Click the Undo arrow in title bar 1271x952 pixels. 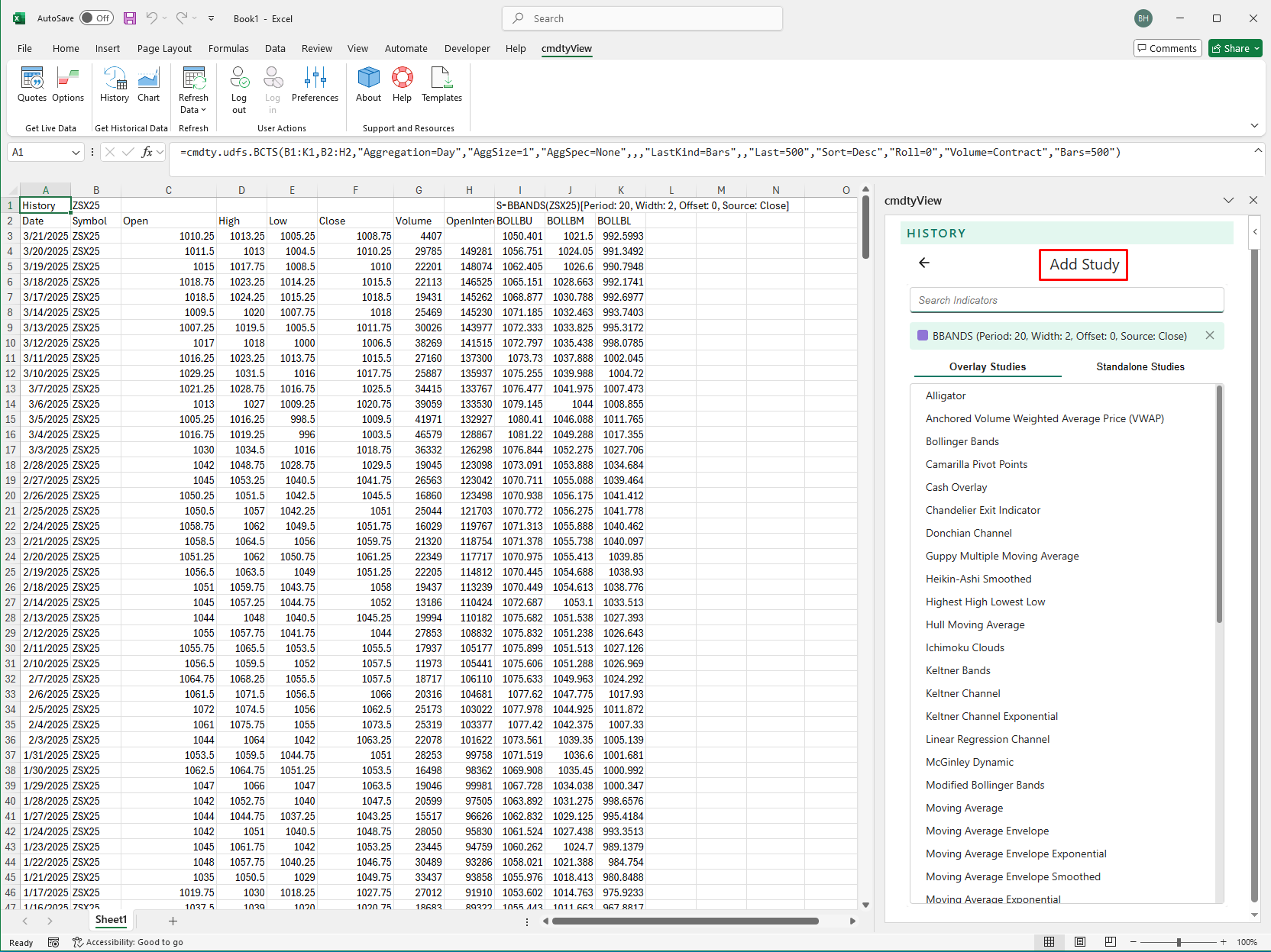(151, 18)
